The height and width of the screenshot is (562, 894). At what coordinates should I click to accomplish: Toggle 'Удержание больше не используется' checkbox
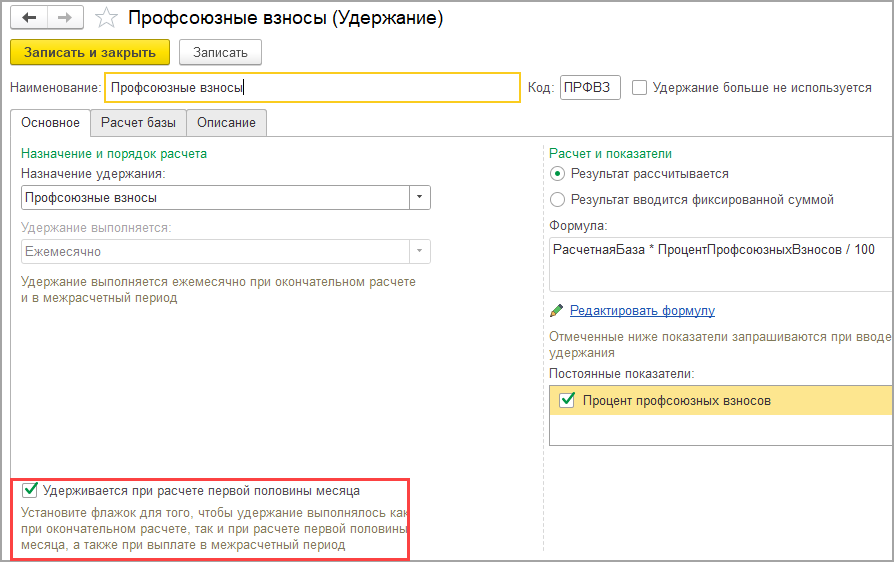click(x=640, y=88)
